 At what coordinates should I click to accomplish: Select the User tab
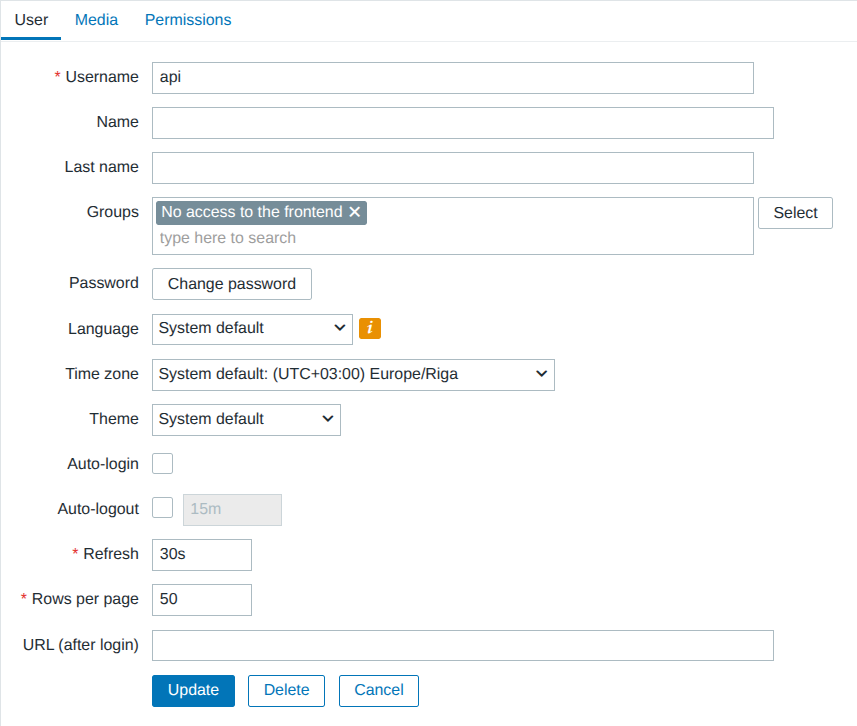(x=31, y=19)
